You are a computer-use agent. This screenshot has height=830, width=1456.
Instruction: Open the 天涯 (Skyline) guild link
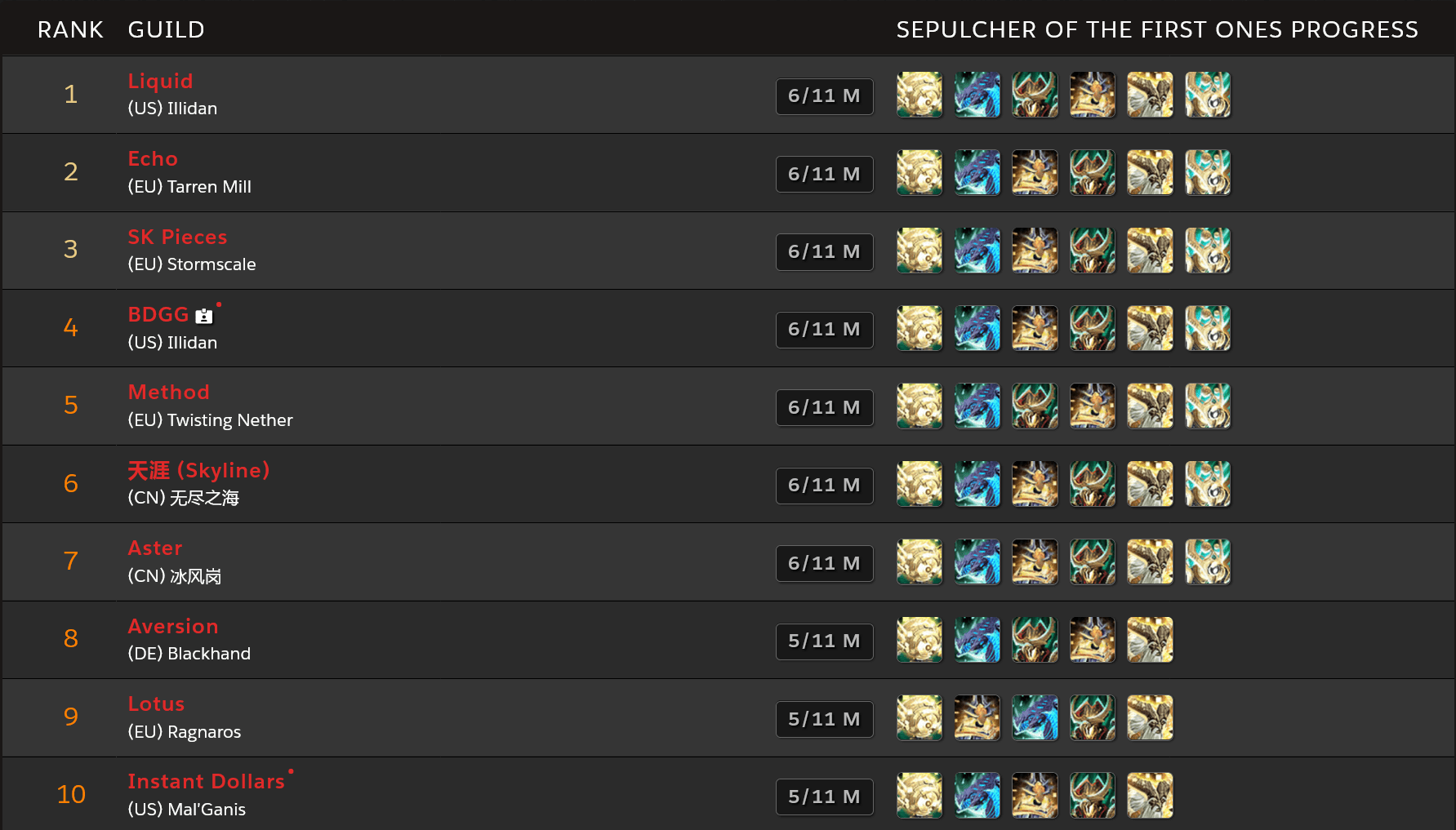[198, 470]
